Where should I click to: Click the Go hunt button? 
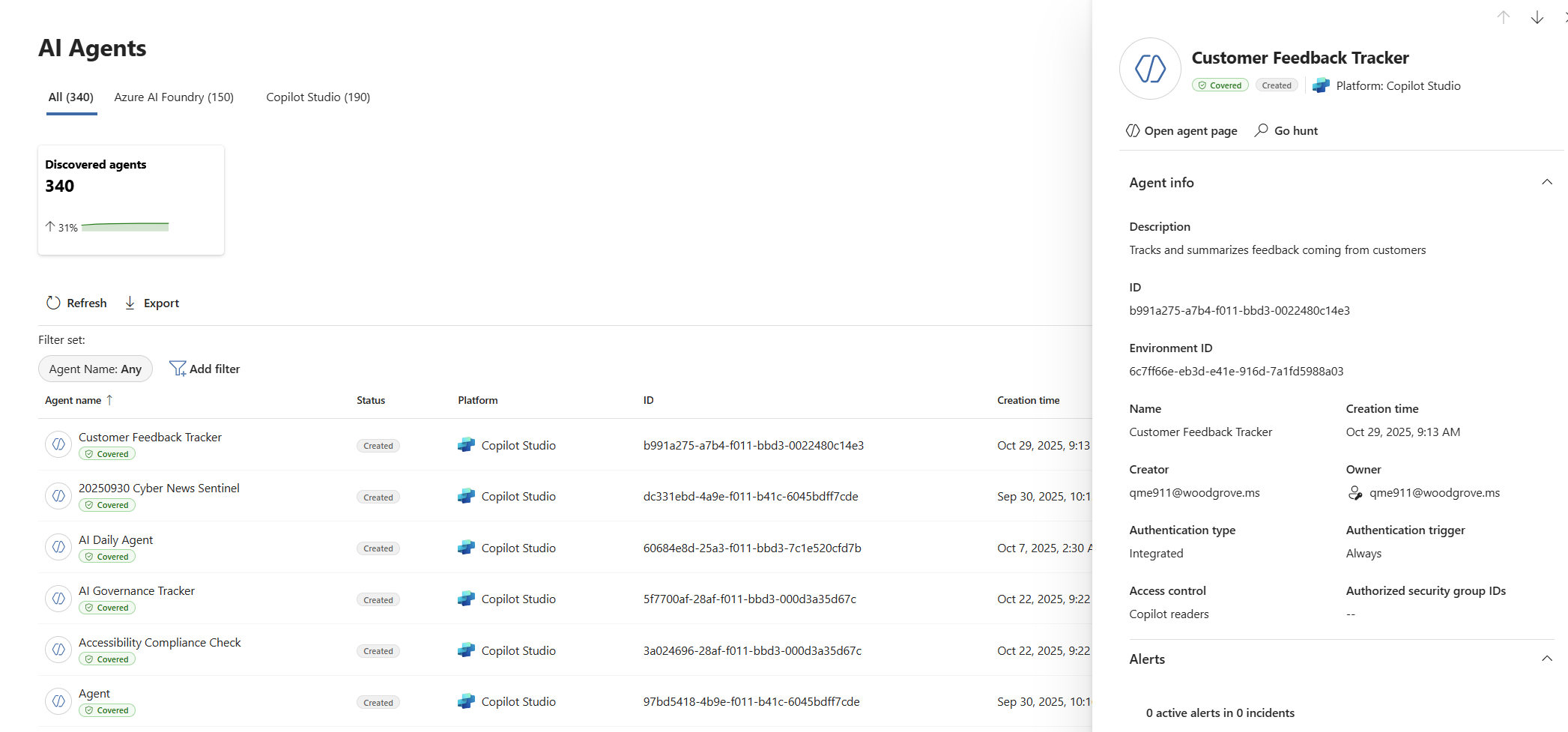(1286, 130)
